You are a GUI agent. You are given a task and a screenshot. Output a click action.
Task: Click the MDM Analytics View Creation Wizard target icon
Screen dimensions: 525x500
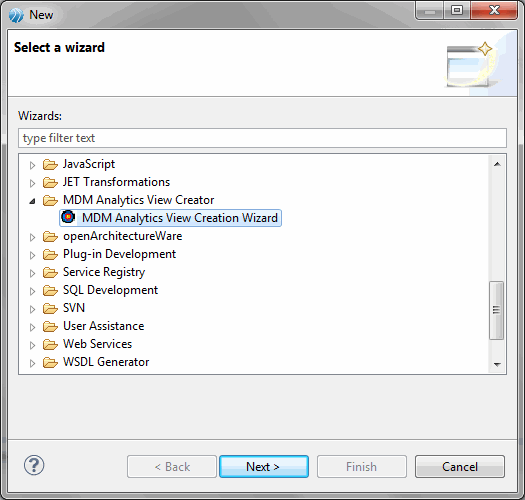[x=68, y=217]
